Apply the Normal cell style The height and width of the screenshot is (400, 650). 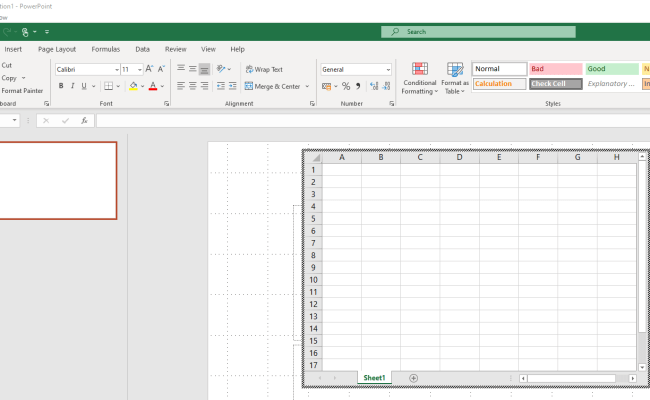(500, 69)
